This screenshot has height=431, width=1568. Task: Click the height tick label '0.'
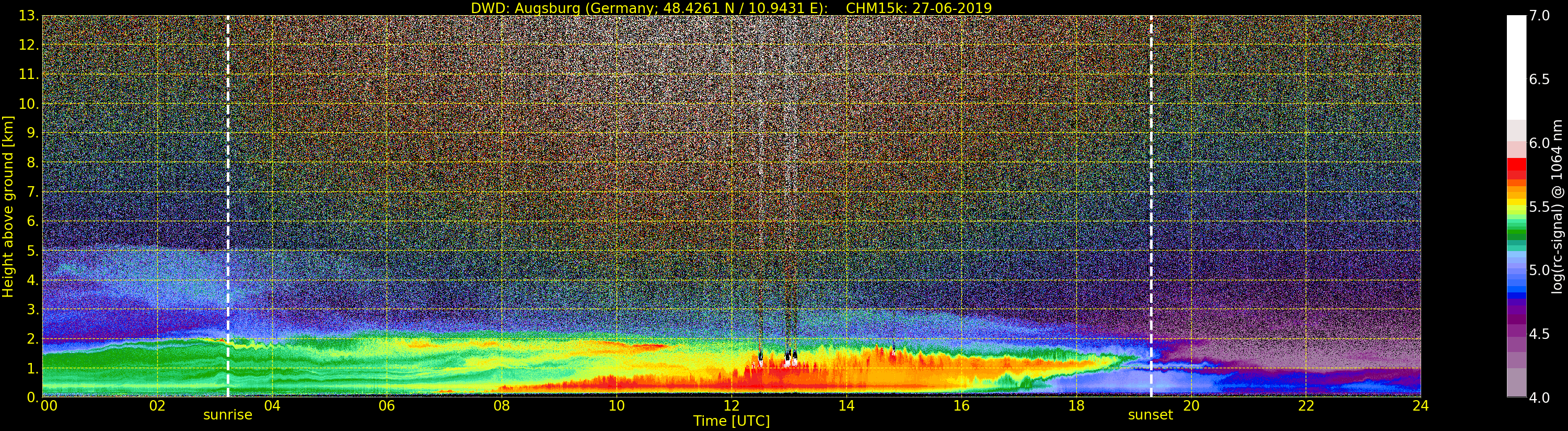pos(33,398)
